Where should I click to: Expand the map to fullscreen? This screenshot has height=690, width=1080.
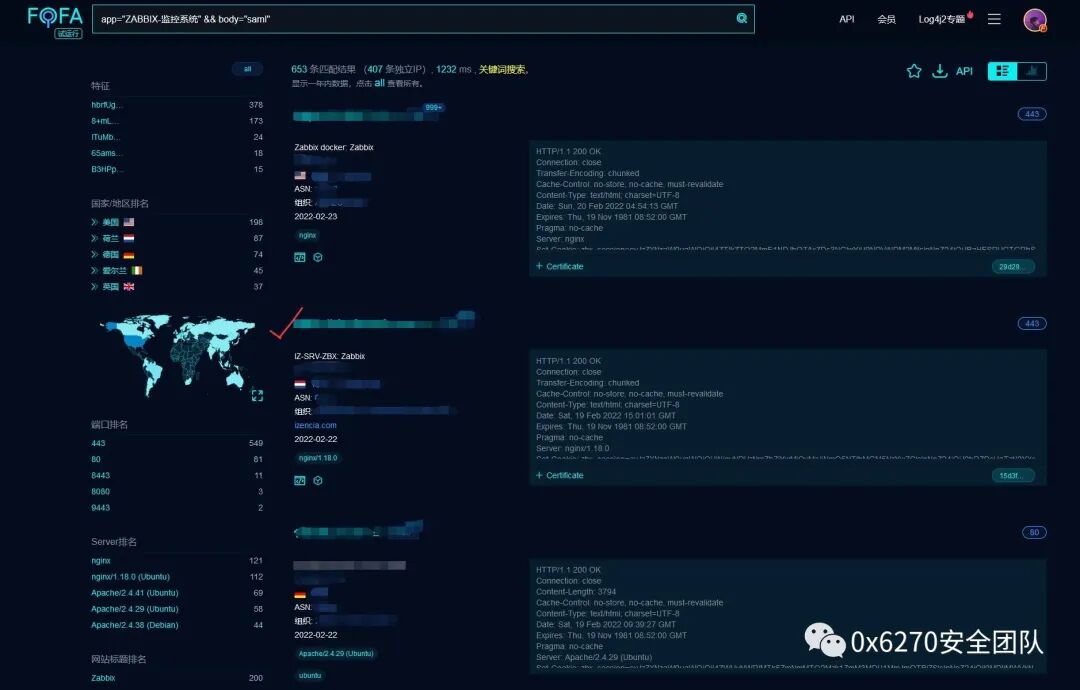click(x=257, y=395)
